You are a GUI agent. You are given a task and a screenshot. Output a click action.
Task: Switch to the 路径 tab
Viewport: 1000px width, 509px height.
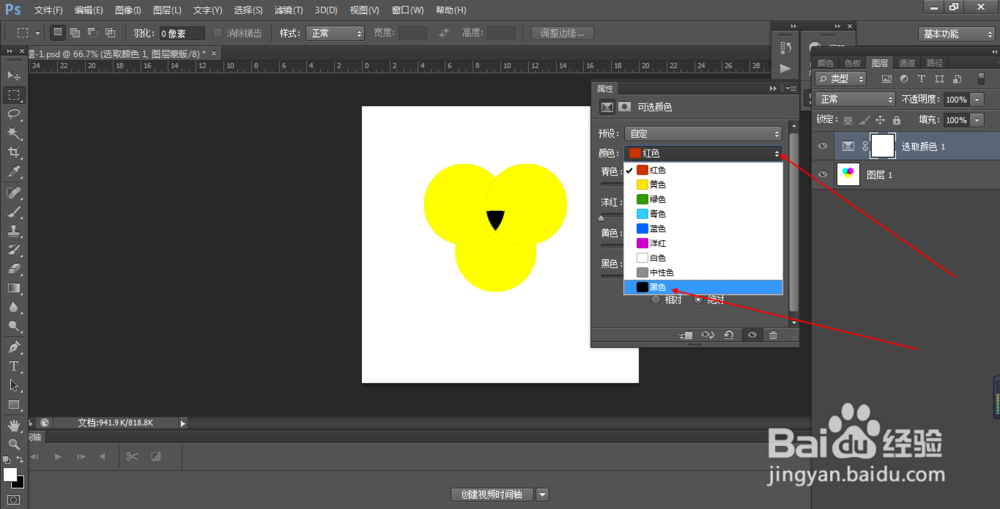934,63
